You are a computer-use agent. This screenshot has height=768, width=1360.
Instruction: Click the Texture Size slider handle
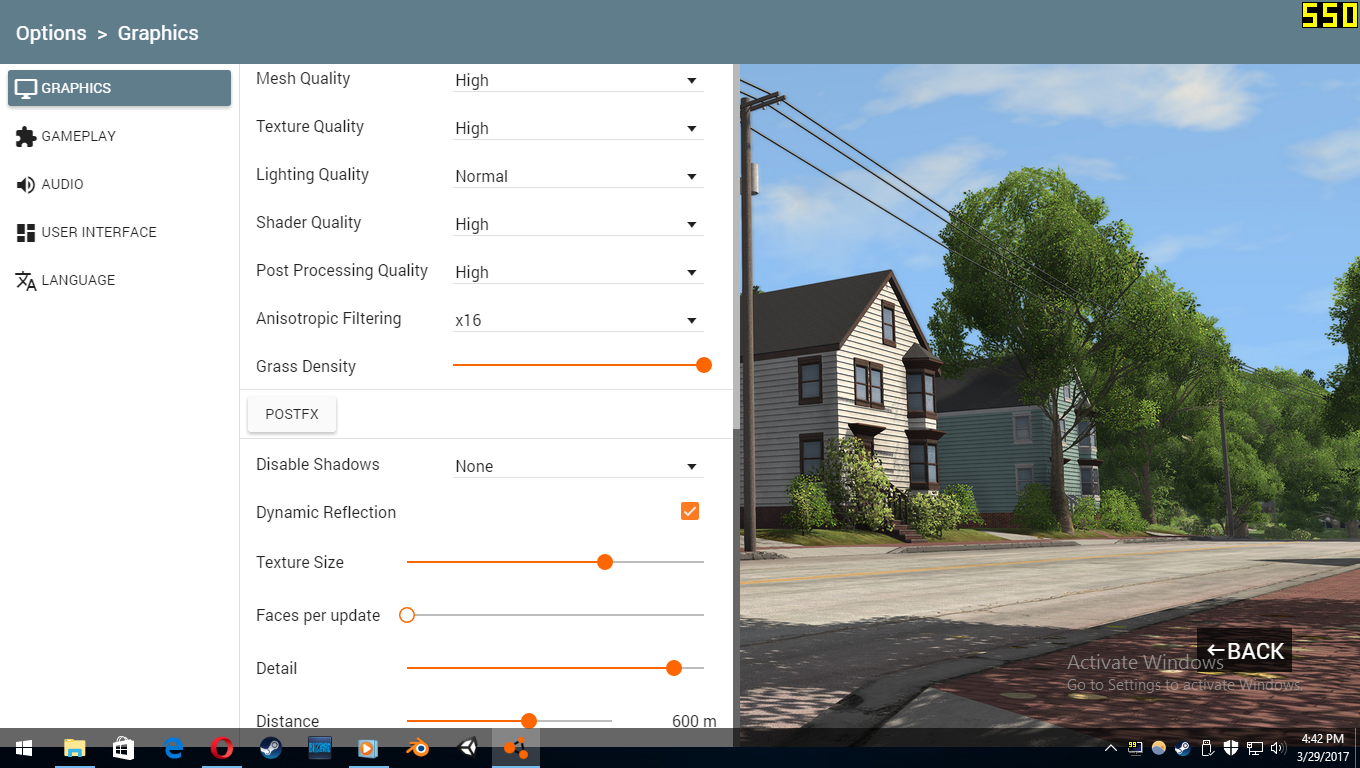605,562
